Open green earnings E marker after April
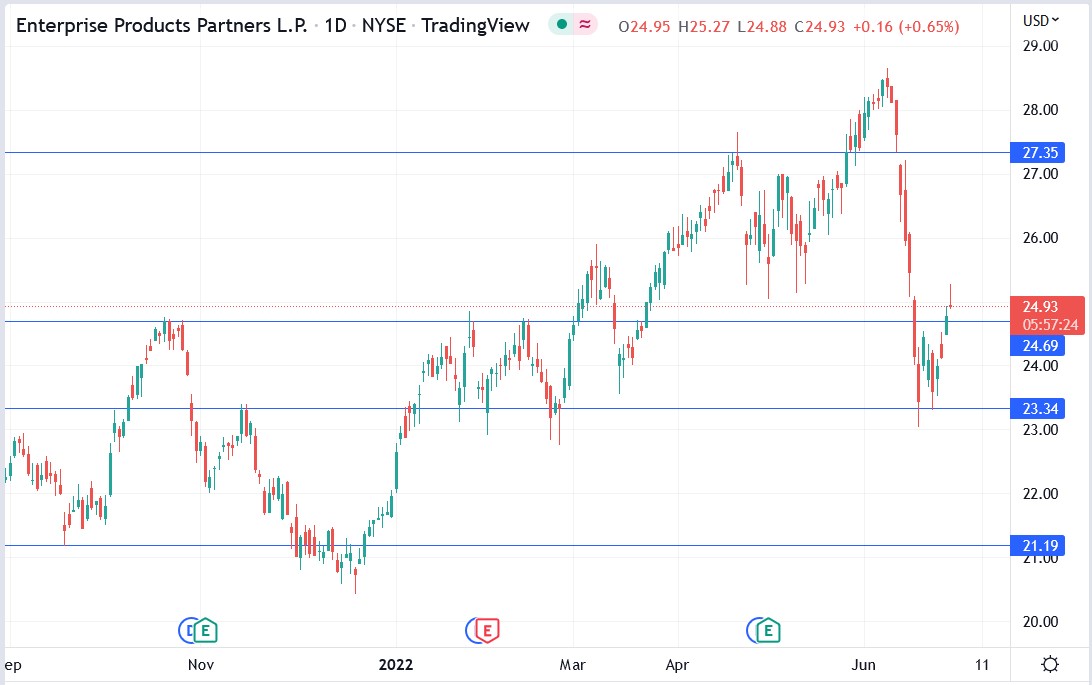Image resolution: width=1092 pixels, height=685 pixels. [x=768, y=631]
